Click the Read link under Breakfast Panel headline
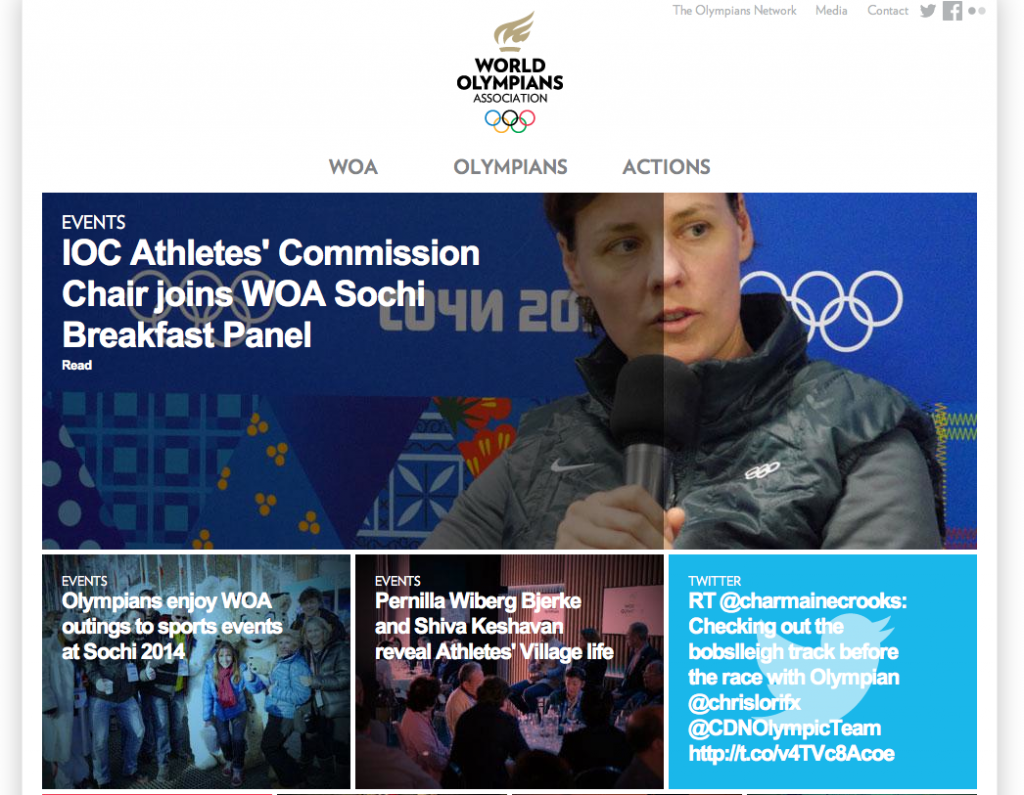This screenshot has height=795, width=1024. pyautogui.click(x=76, y=365)
